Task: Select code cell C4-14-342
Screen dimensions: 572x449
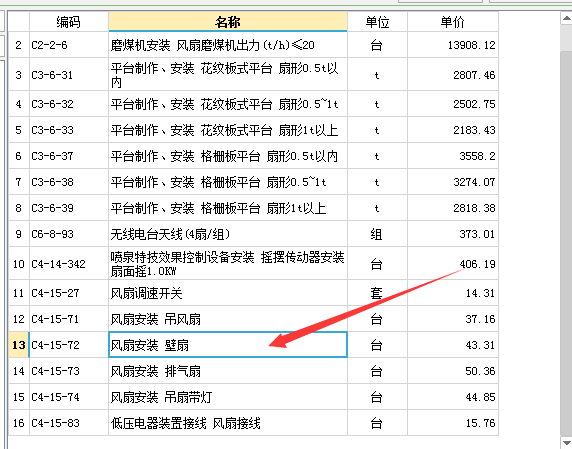Action: click(x=69, y=263)
